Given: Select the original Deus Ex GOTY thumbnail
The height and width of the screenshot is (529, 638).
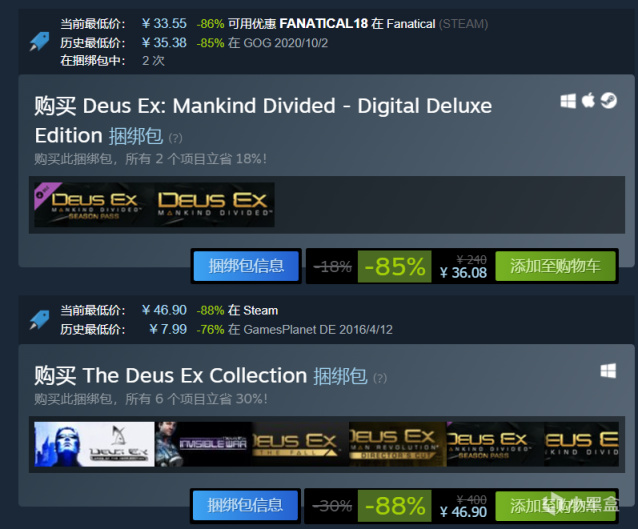Looking at the screenshot, I should (x=94, y=444).
